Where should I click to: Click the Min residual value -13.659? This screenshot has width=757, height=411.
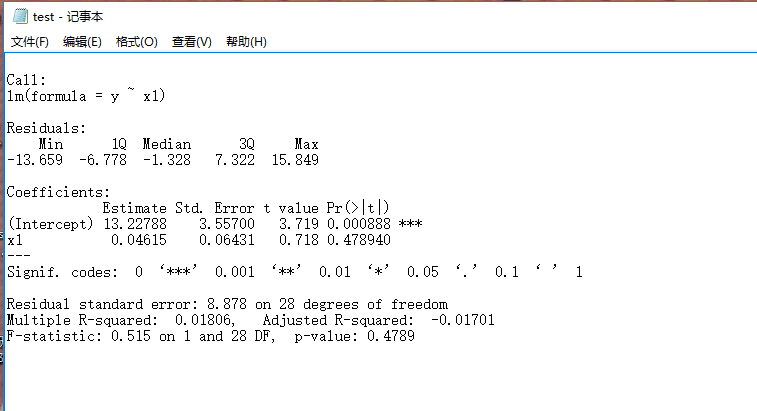coord(34,160)
